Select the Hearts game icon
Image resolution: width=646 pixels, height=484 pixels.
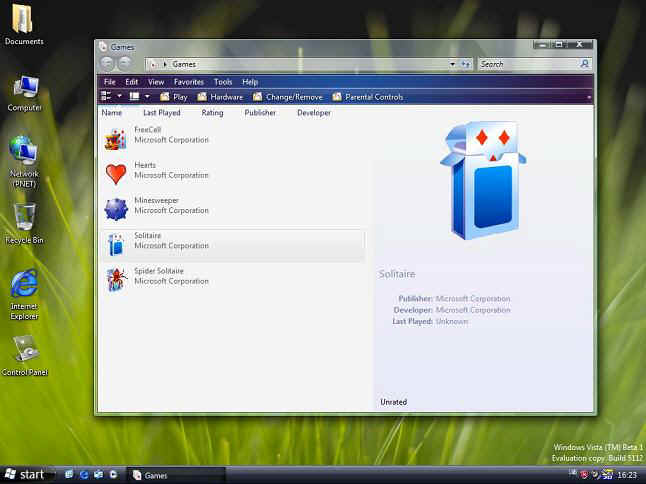pyautogui.click(x=116, y=174)
